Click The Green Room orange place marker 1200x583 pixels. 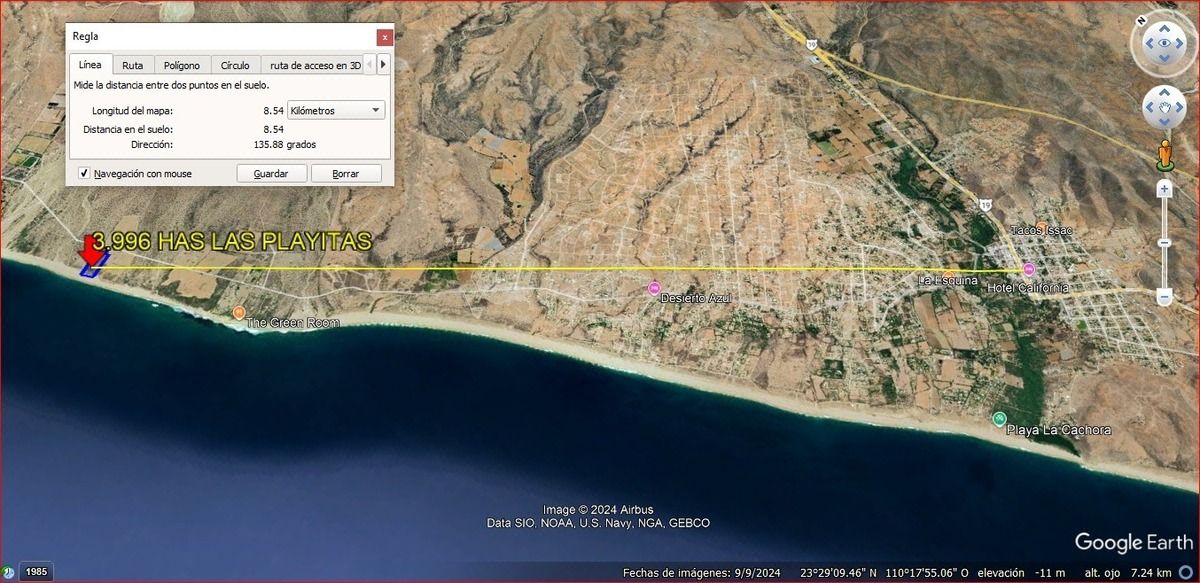point(239,313)
